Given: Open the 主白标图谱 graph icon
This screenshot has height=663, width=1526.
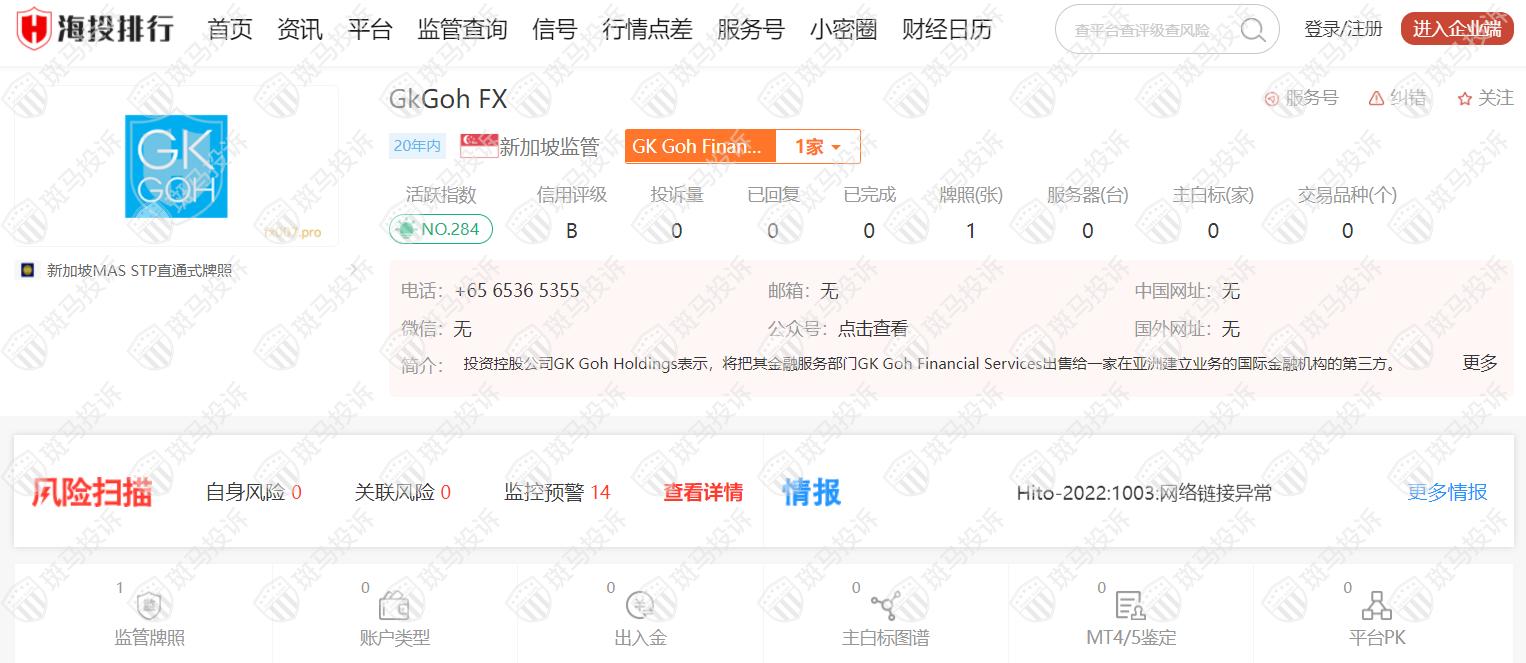Looking at the screenshot, I should tap(885, 605).
